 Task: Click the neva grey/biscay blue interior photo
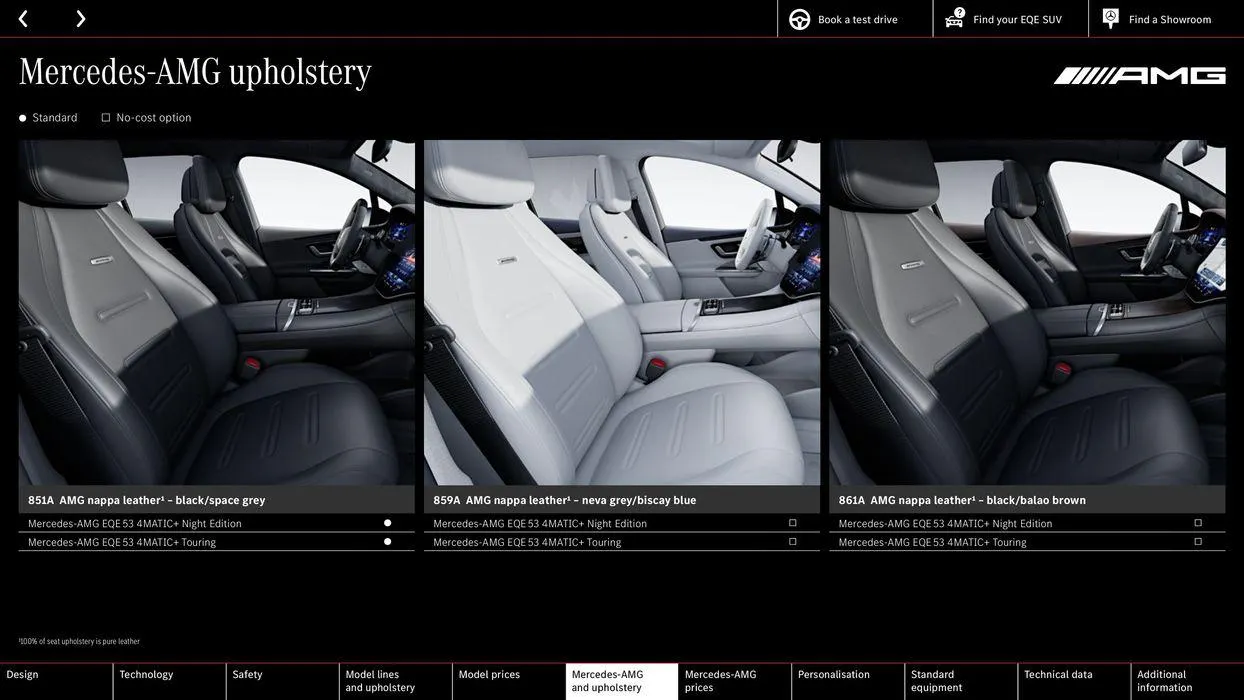[622, 313]
